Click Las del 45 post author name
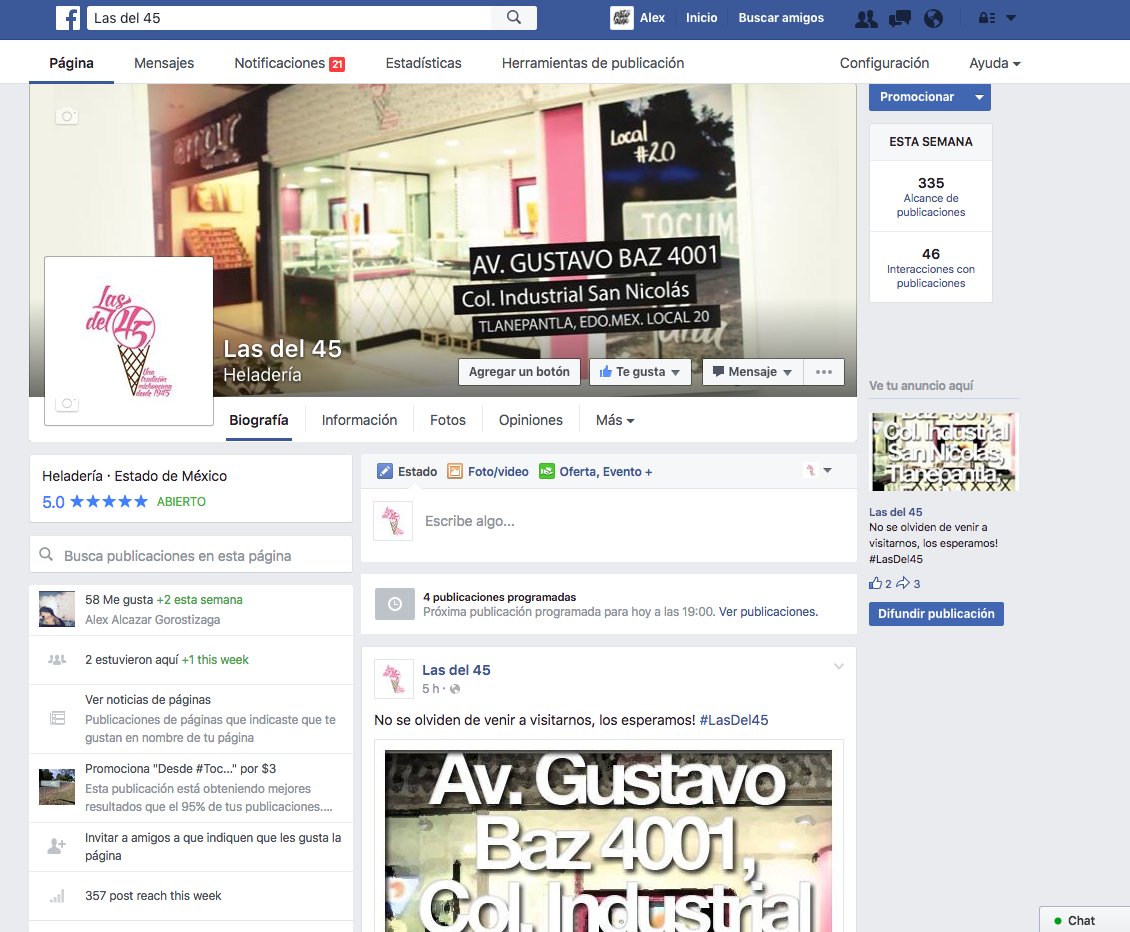This screenshot has height=932, width=1130. tap(456, 670)
